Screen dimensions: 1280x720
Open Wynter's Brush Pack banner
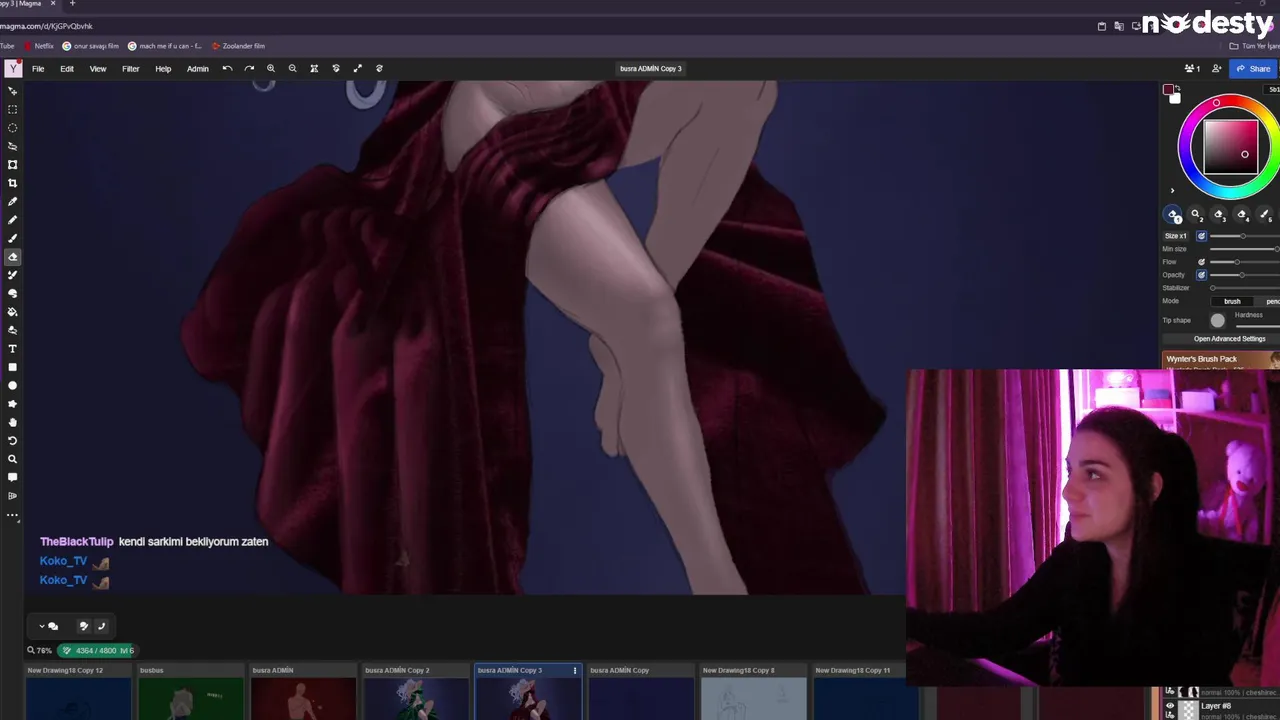tap(1221, 360)
